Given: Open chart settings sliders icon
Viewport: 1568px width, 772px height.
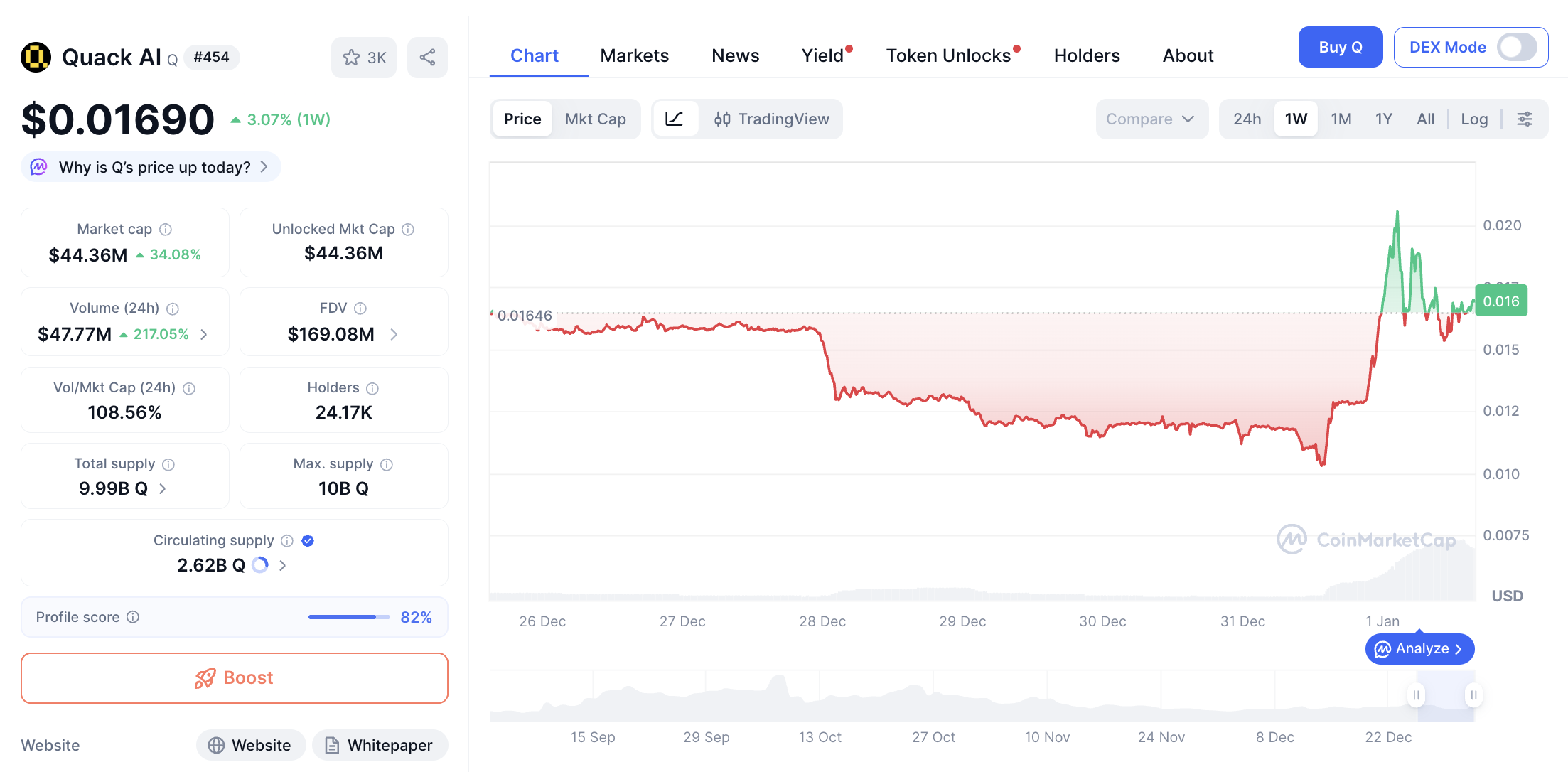Looking at the screenshot, I should [x=1525, y=119].
